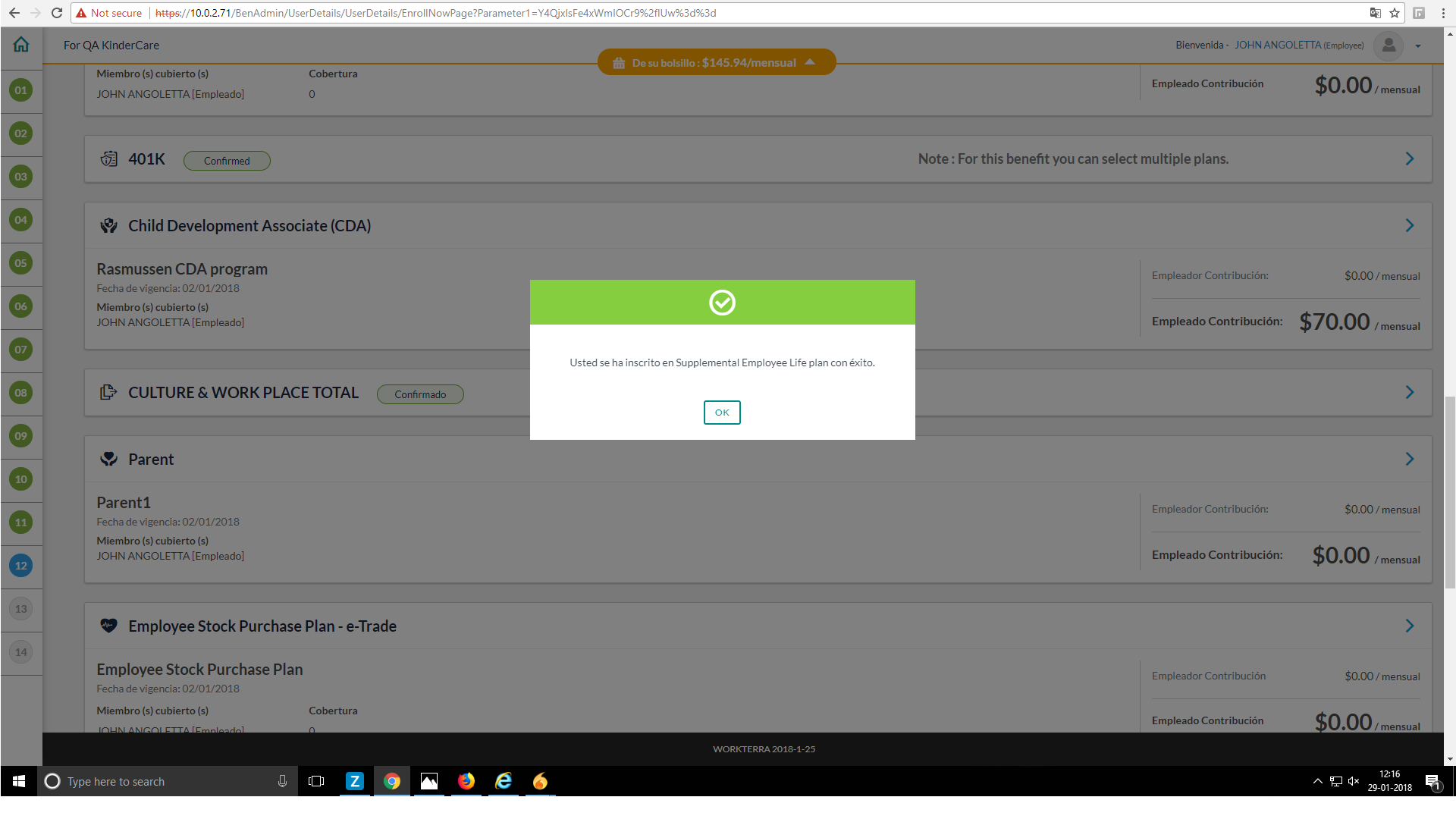The height and width of the screenshot is (819, 1456).
Task: Click the user profile avatar icon
Action: pos(1389,45)
